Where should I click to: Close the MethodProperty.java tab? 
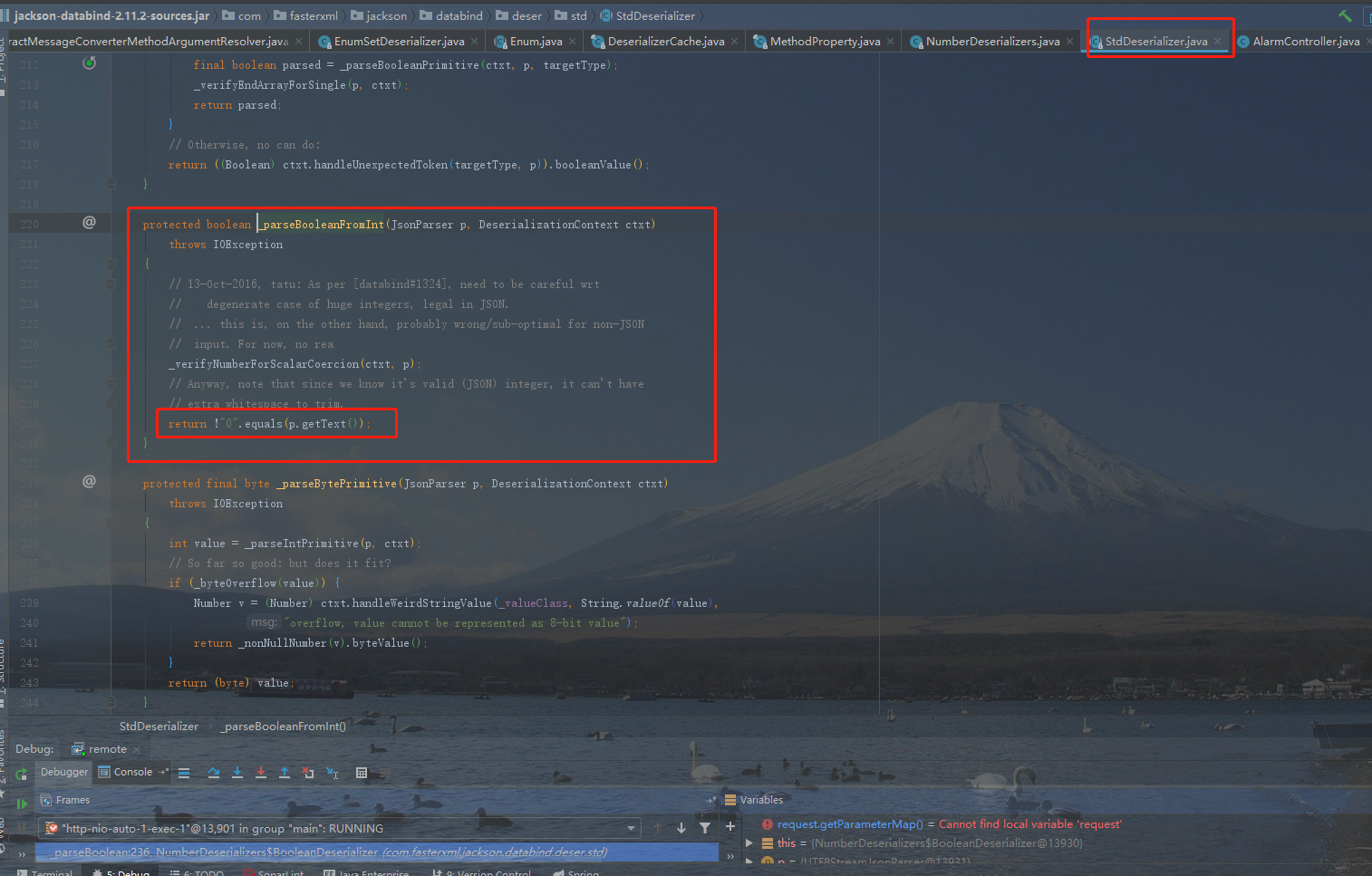890,41
